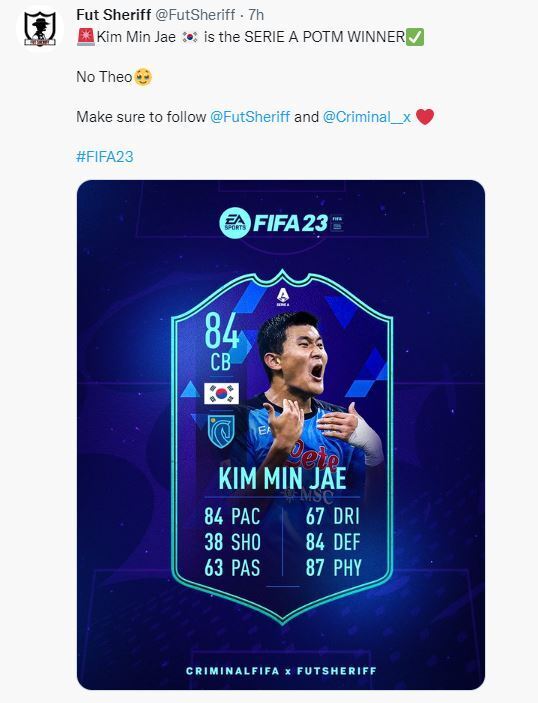Screen dimensions: 538x703
Task: Select the red siren emoji
Action: pyautogui.click(x=86, y=37)
